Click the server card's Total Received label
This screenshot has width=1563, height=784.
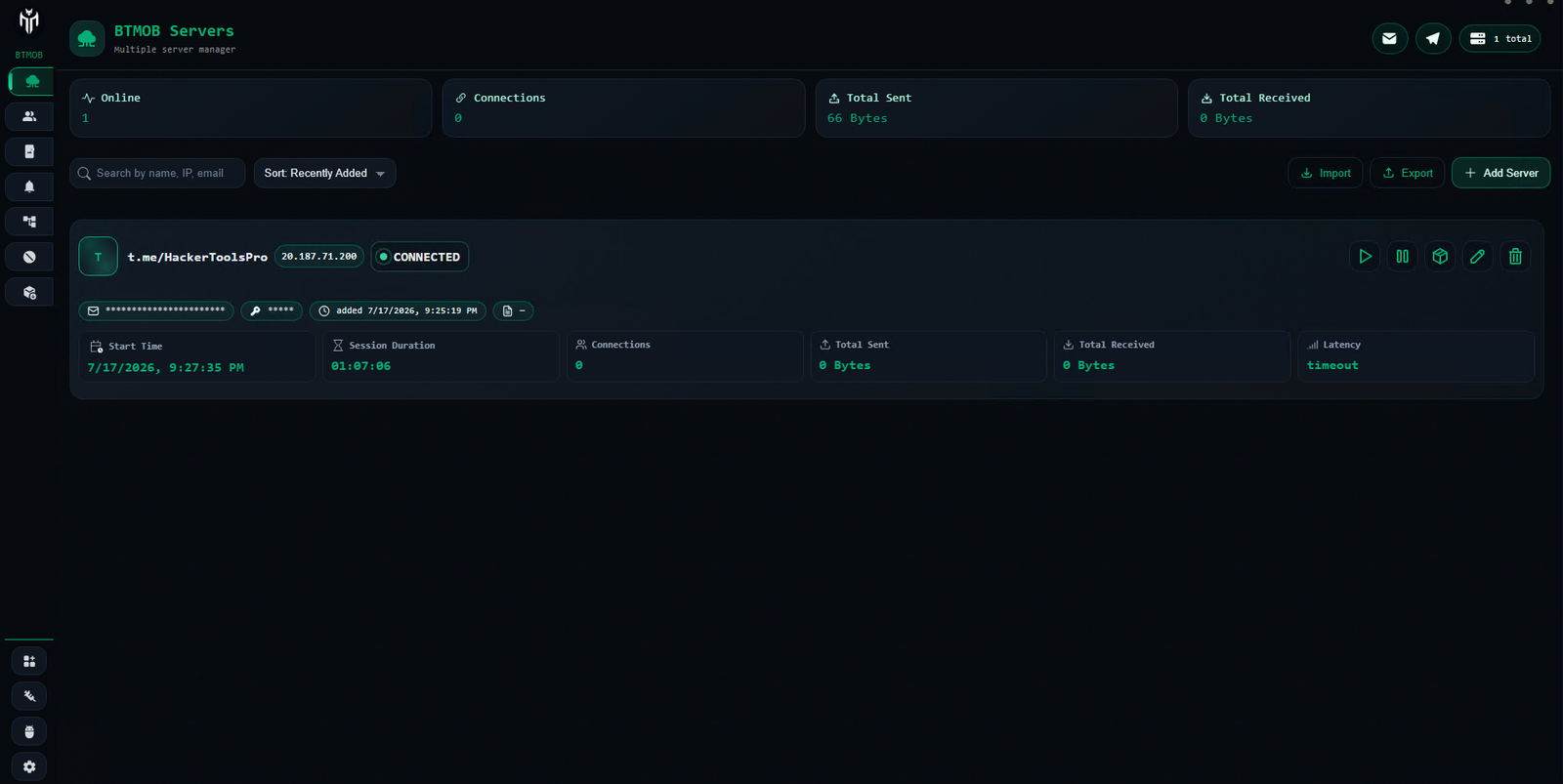[1117, 345]
